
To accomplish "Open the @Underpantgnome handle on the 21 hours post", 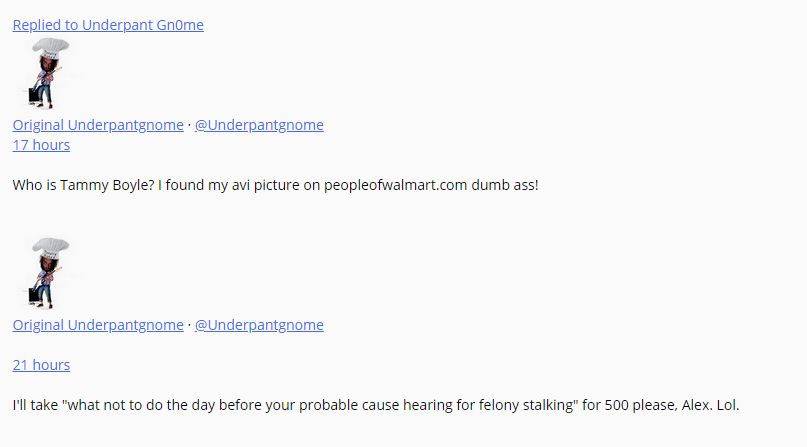I will pos(259,325).
